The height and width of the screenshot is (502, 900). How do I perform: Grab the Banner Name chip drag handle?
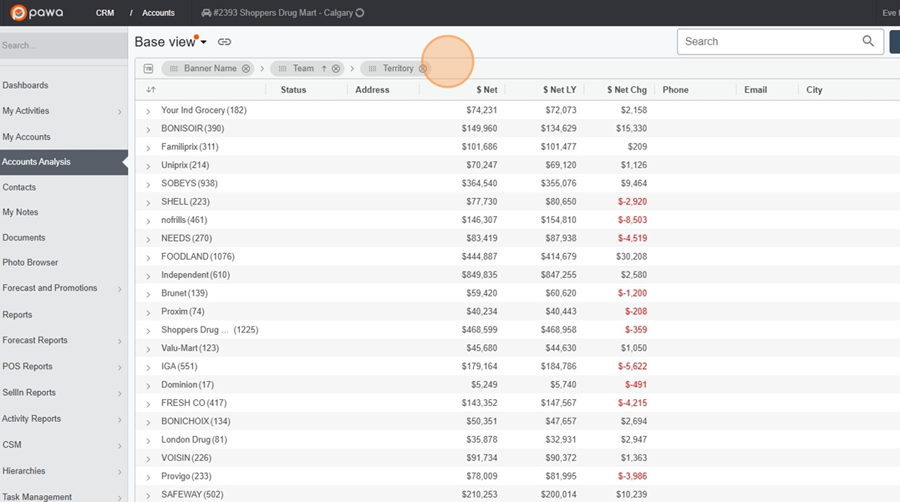[174, 68]
